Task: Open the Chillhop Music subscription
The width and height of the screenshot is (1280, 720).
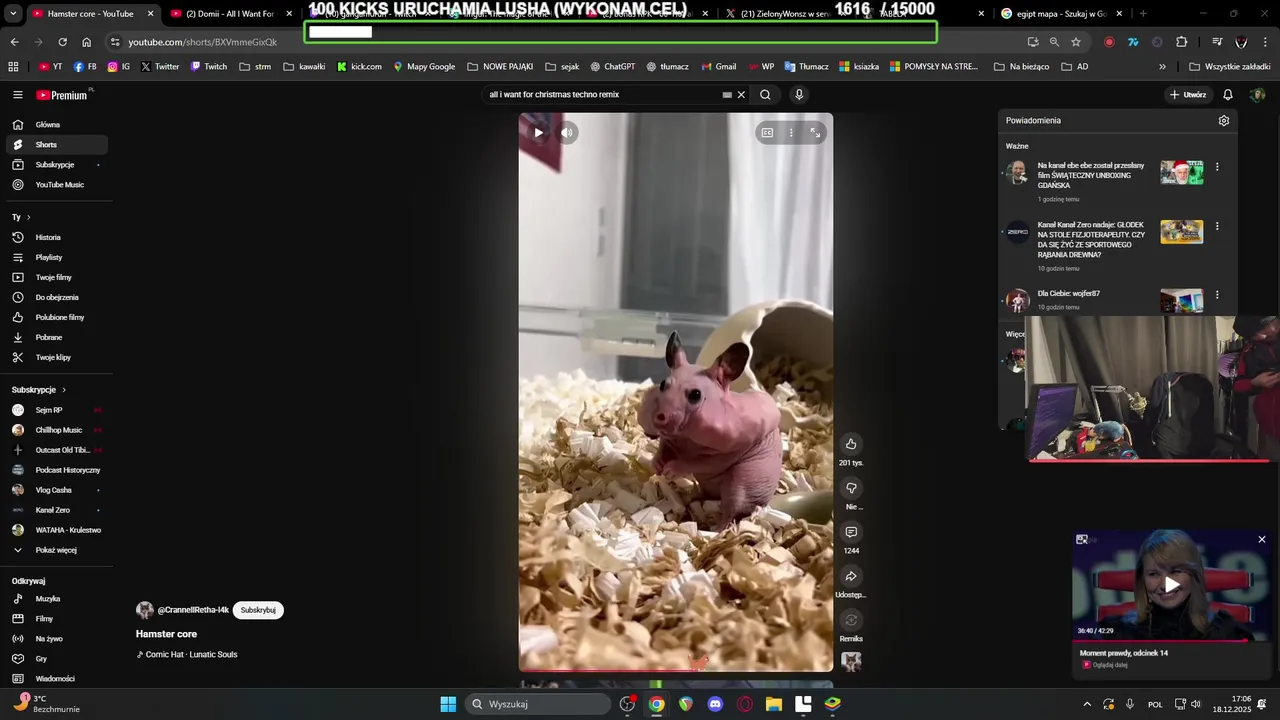Action: point(57,430)
